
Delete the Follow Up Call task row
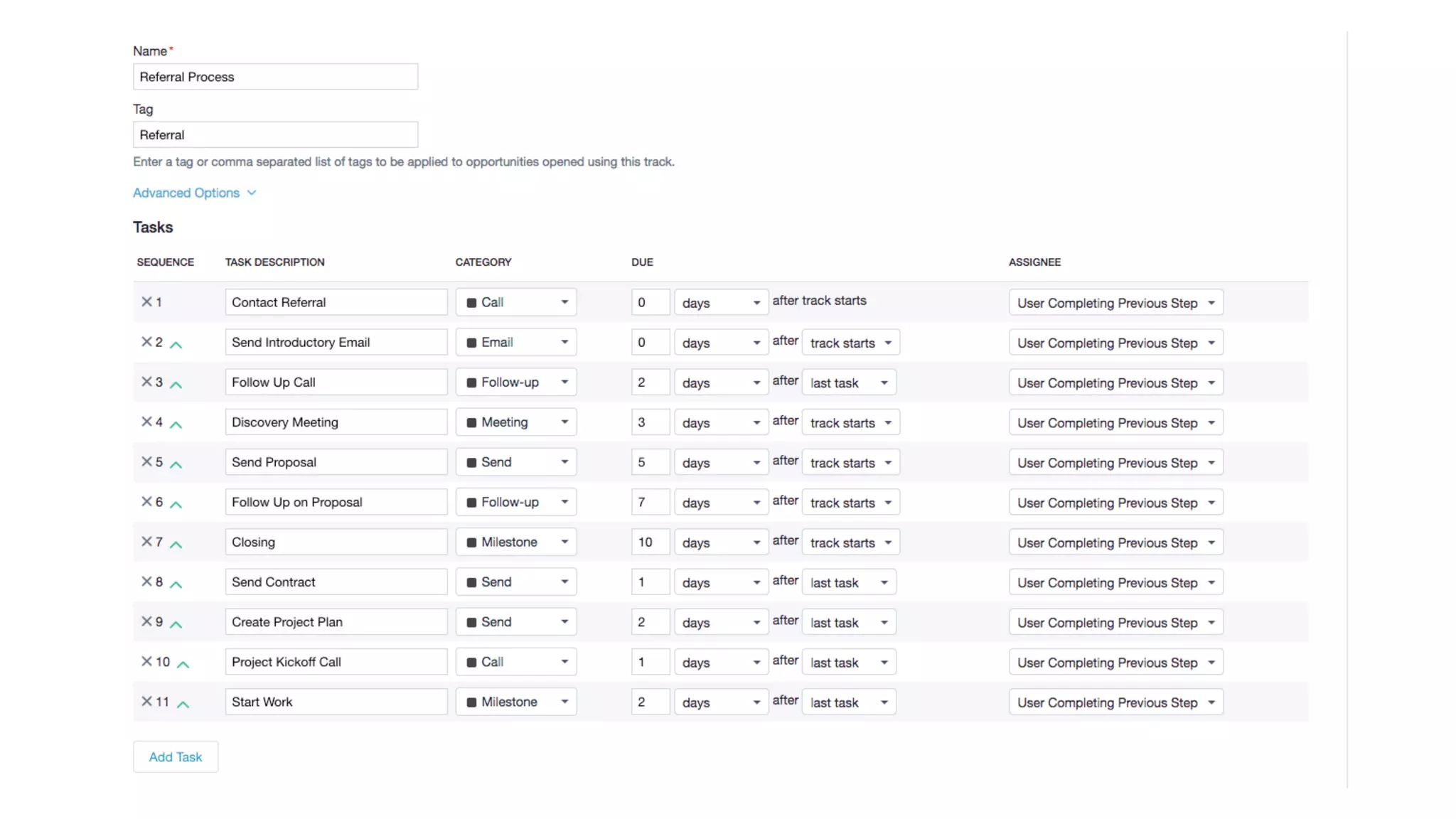click(x=146, y=382)
